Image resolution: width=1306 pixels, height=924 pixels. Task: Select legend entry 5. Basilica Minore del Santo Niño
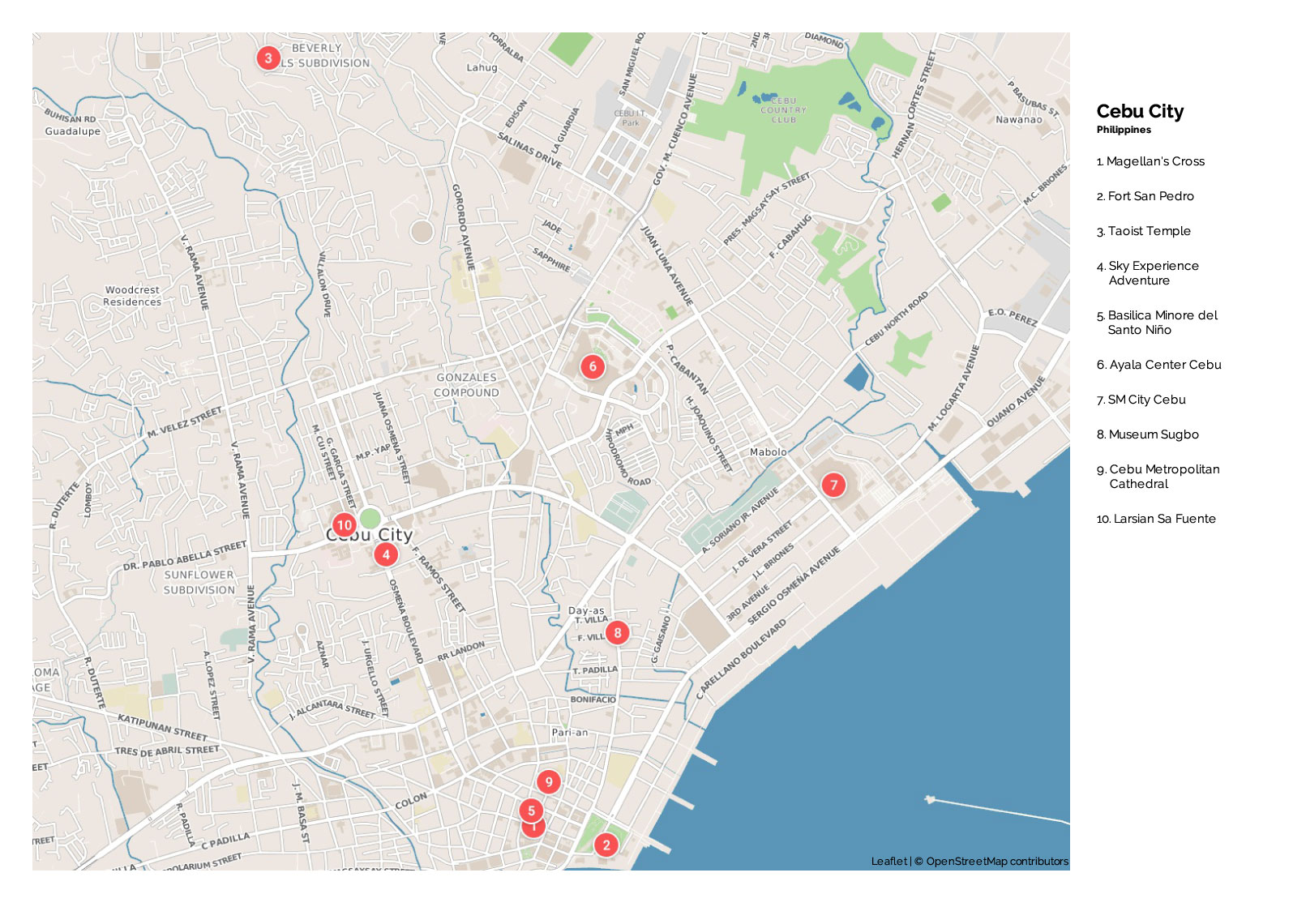coord(1157,323)
